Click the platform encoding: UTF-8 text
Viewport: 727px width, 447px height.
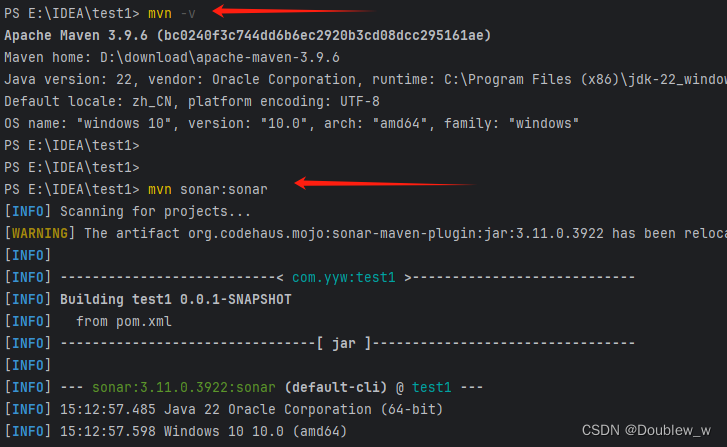(284, 102)
